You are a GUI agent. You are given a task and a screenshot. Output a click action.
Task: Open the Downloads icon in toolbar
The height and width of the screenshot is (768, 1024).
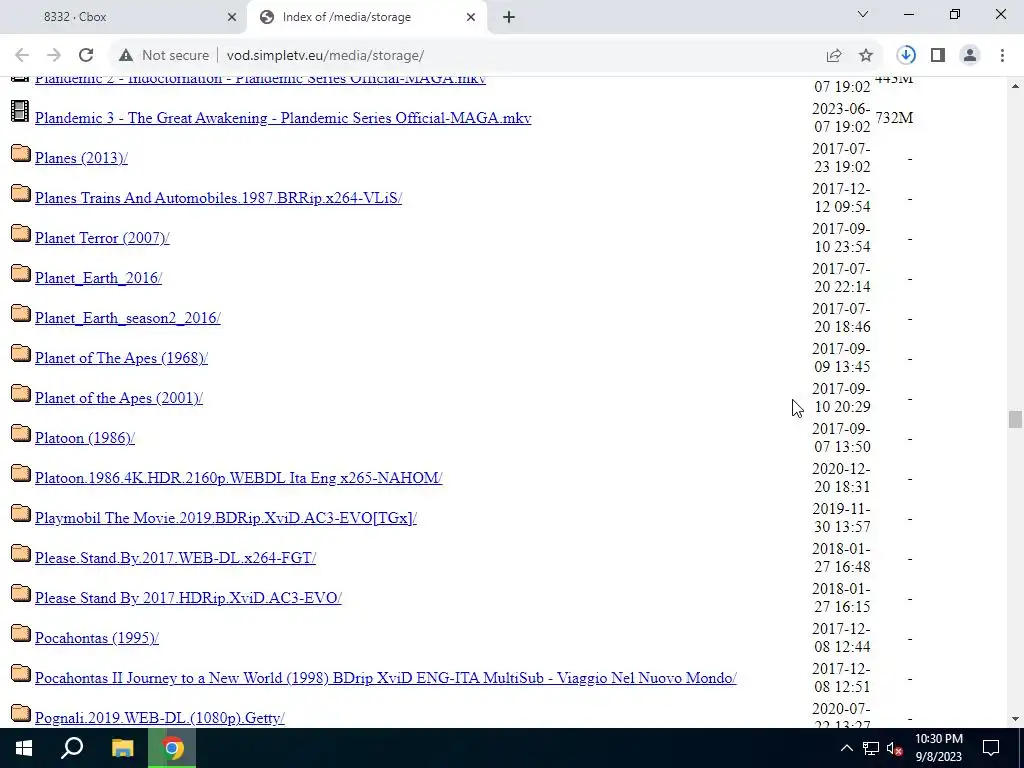[x=906, y=56]
